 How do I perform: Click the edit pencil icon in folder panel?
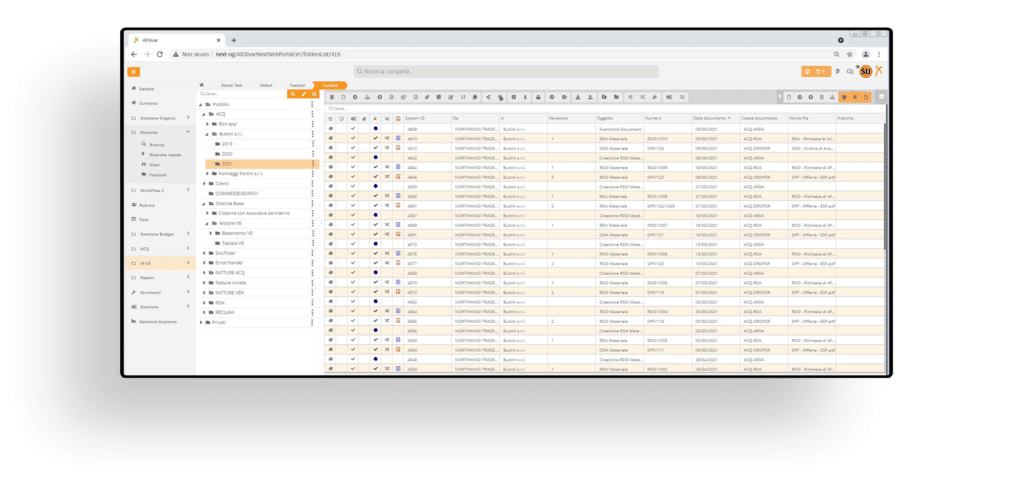[x=304, y=94]
